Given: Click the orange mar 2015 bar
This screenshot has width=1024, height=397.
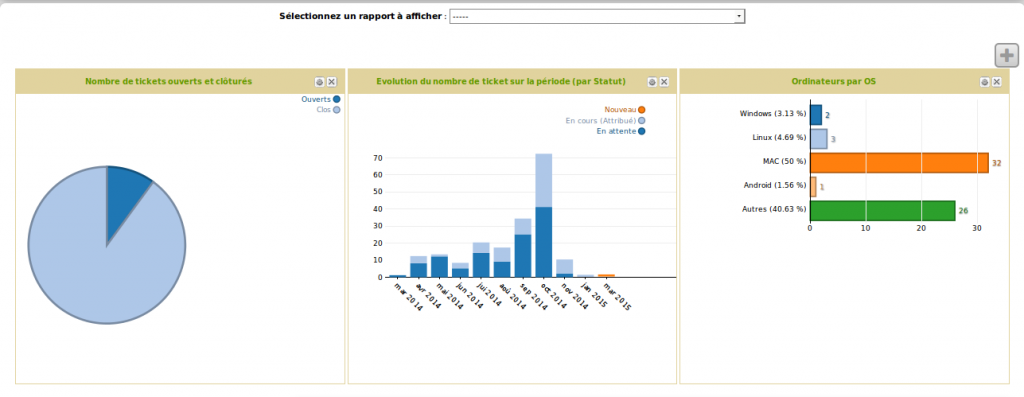Looking at the screenshot, I should [607, 276].
